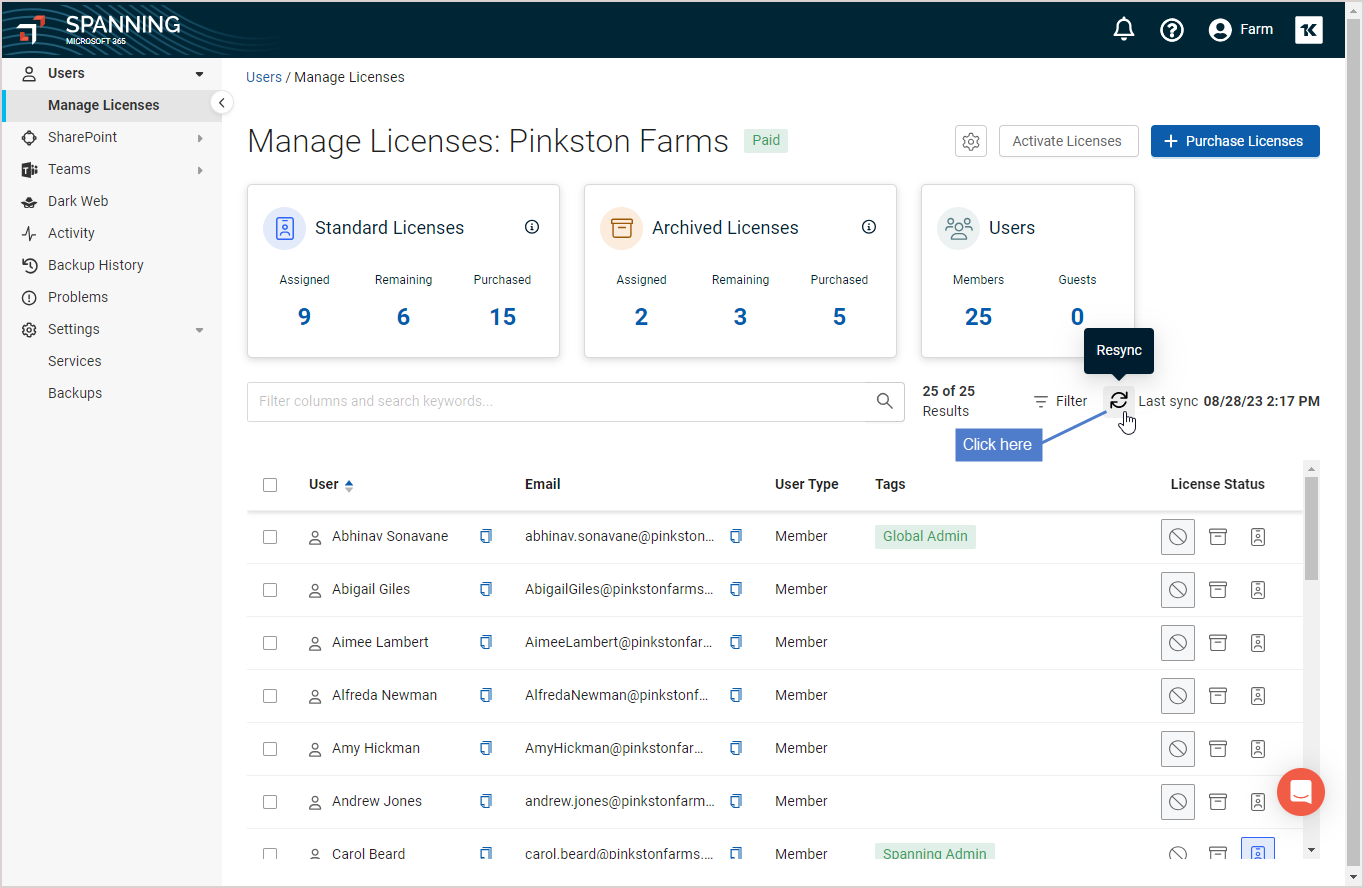Select Amy Hickman row checkbox
Image resolution: width=1364 pixels, height=888 pixels.
click(x=270, y=749)
